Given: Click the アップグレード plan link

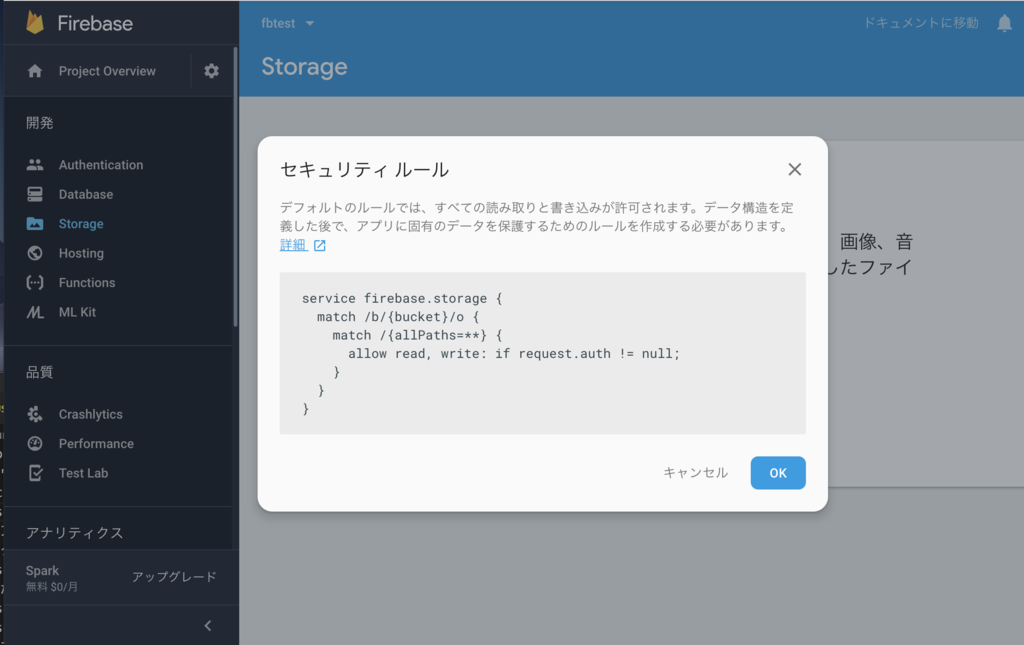Looking at the screenshot, I should pyautogui.click(x=174, y=577).
